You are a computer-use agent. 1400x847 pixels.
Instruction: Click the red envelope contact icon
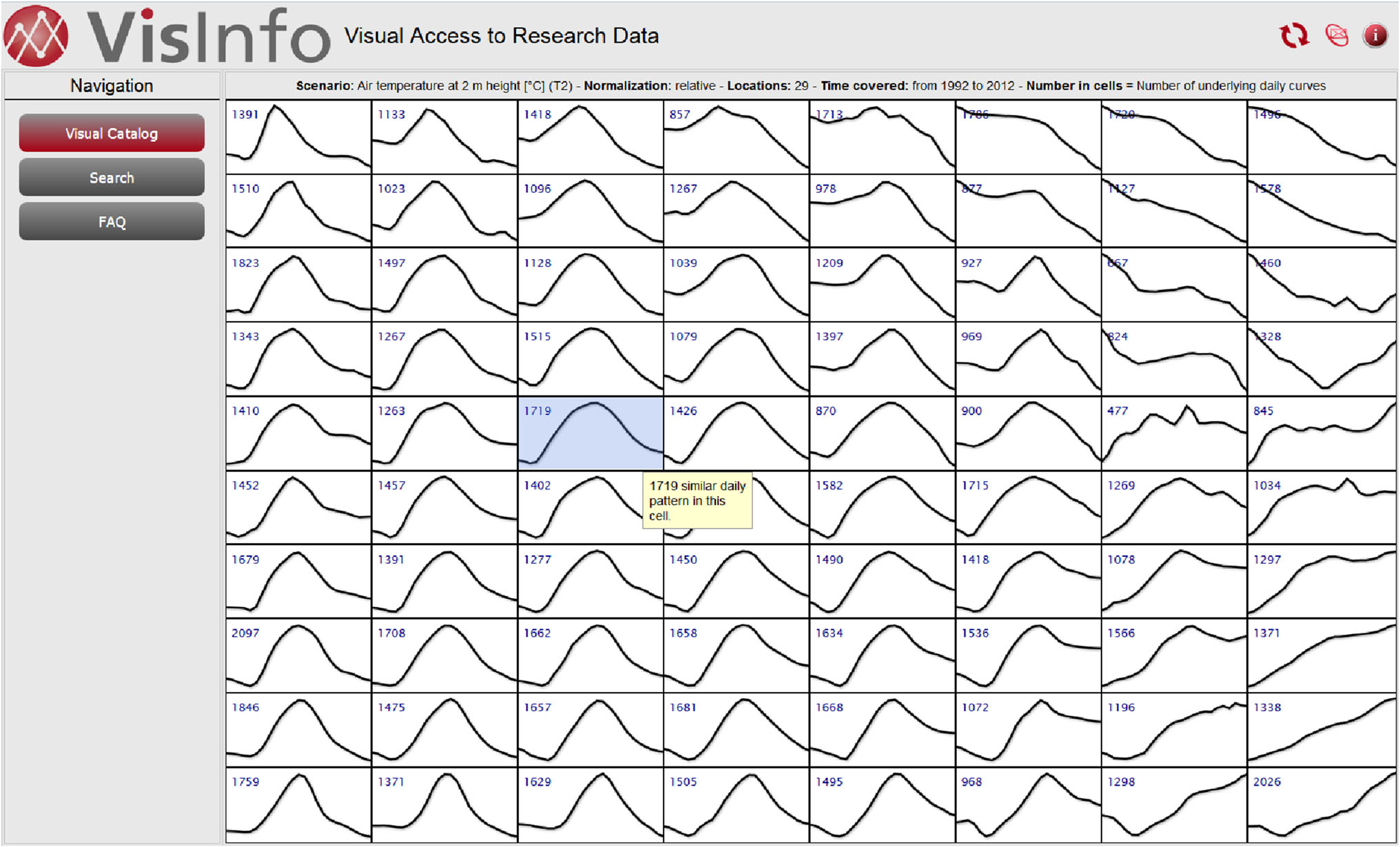click(x=1336, y=35)
